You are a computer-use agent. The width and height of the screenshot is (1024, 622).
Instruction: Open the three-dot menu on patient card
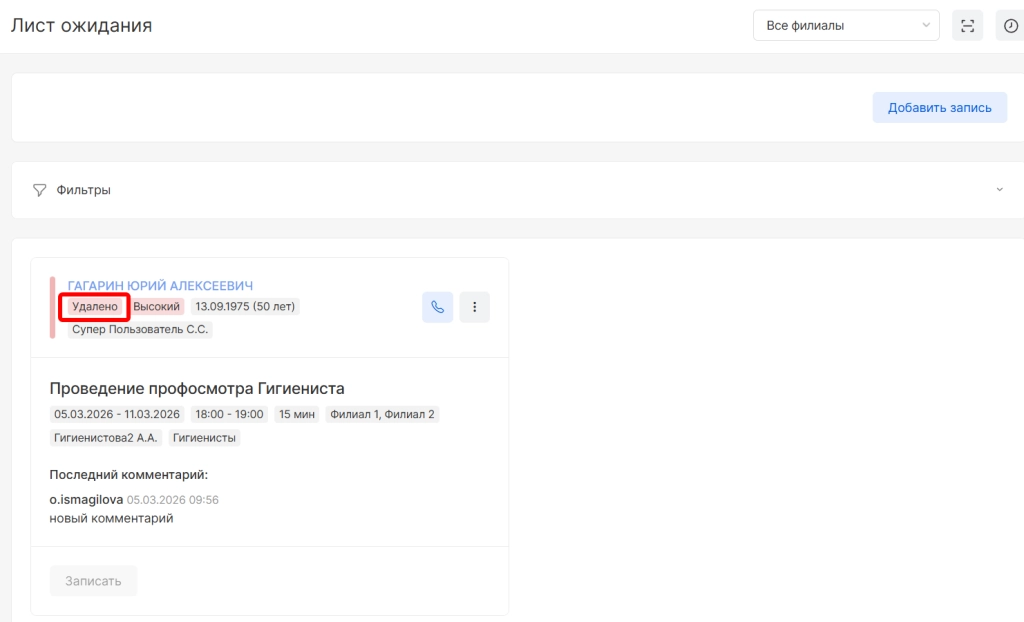click(474, 307)
